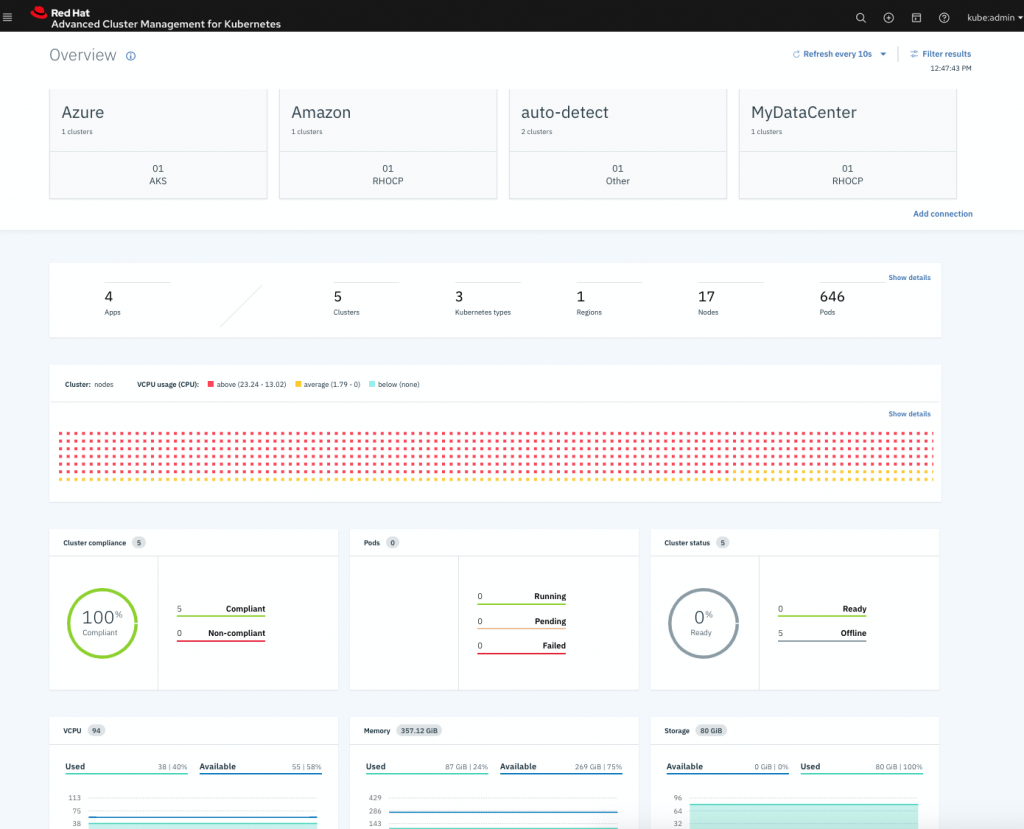The height and width of the screenshot is (829, 1024).
Task: Click the 01 Other tile under auto-detect
Action: pos(618,174)
